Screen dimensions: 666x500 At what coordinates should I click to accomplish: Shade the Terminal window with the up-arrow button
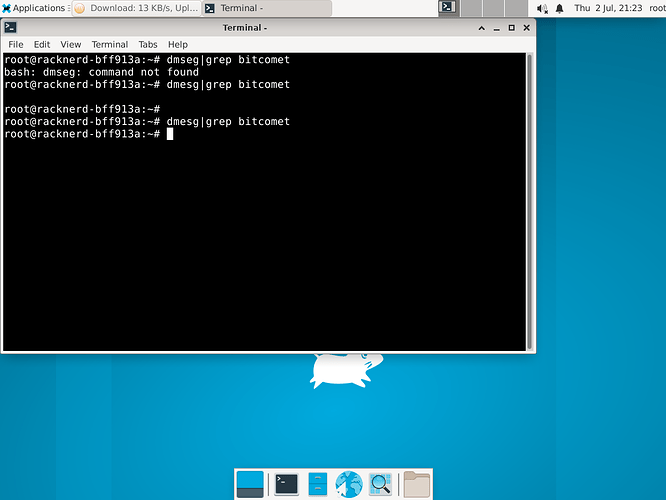pyautogui.click(x=482, y=28)
